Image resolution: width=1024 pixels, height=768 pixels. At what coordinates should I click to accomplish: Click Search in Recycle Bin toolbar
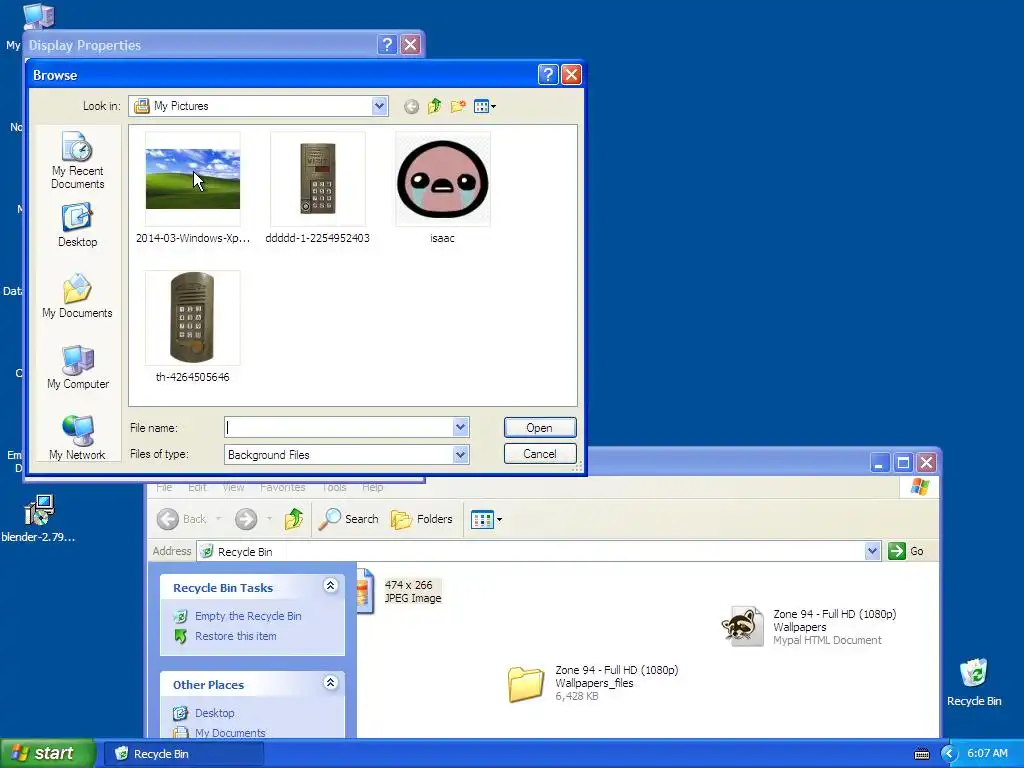point(349,519)
